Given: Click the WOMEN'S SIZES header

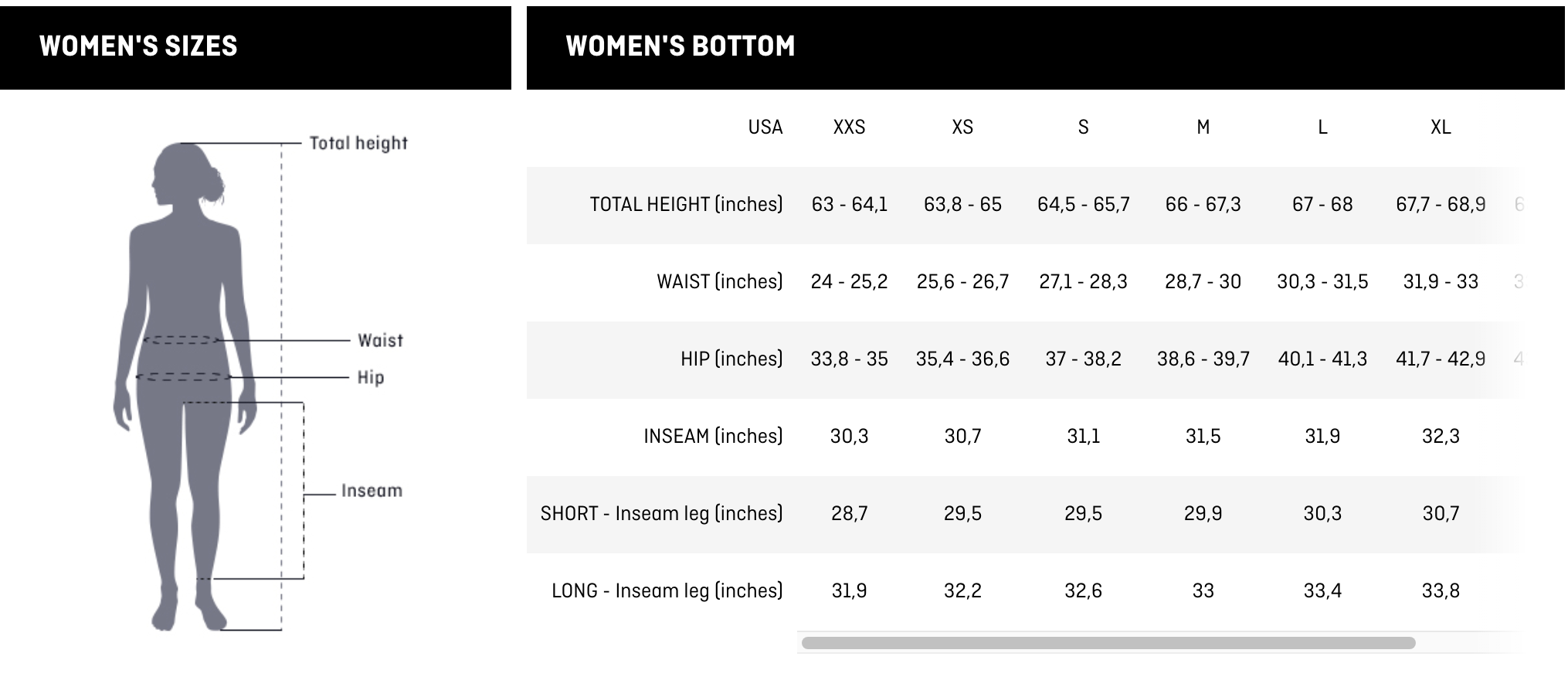Looking at the screenshot, I should pyautogui.click(x=138, y=46).
